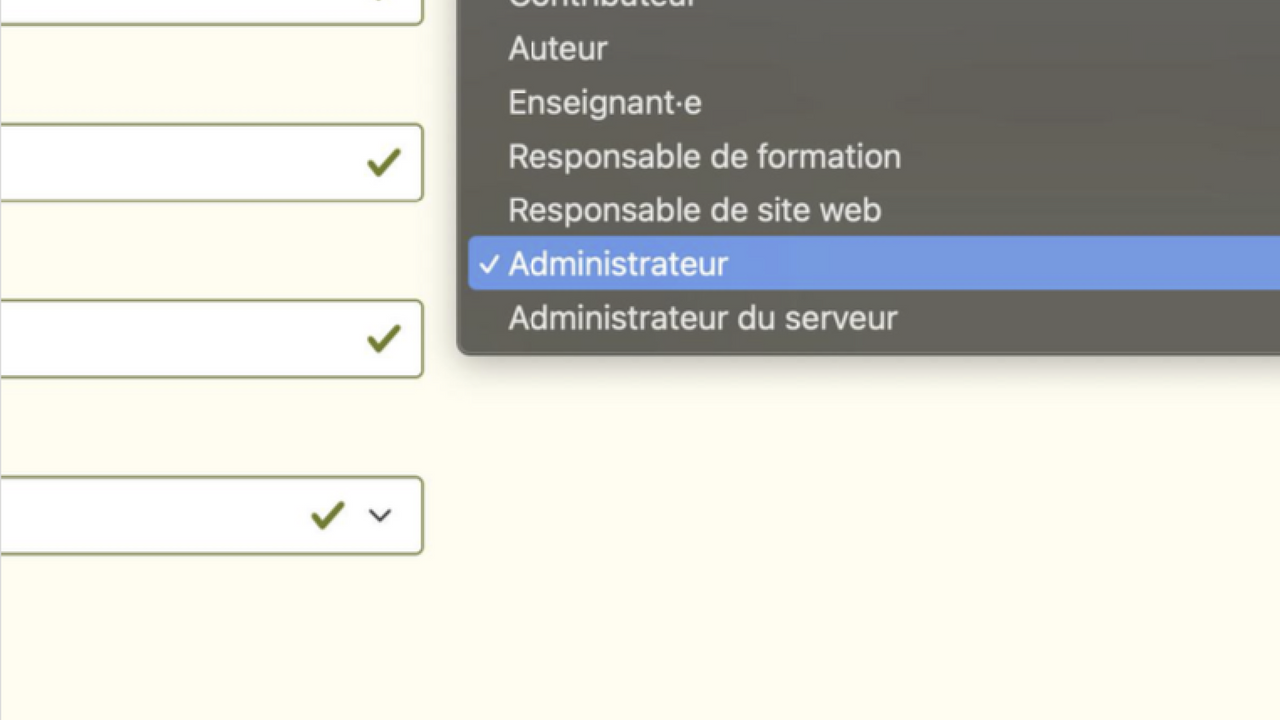
Task: Choose "Enseignant·e" from the role list
Action: point(605,103)
